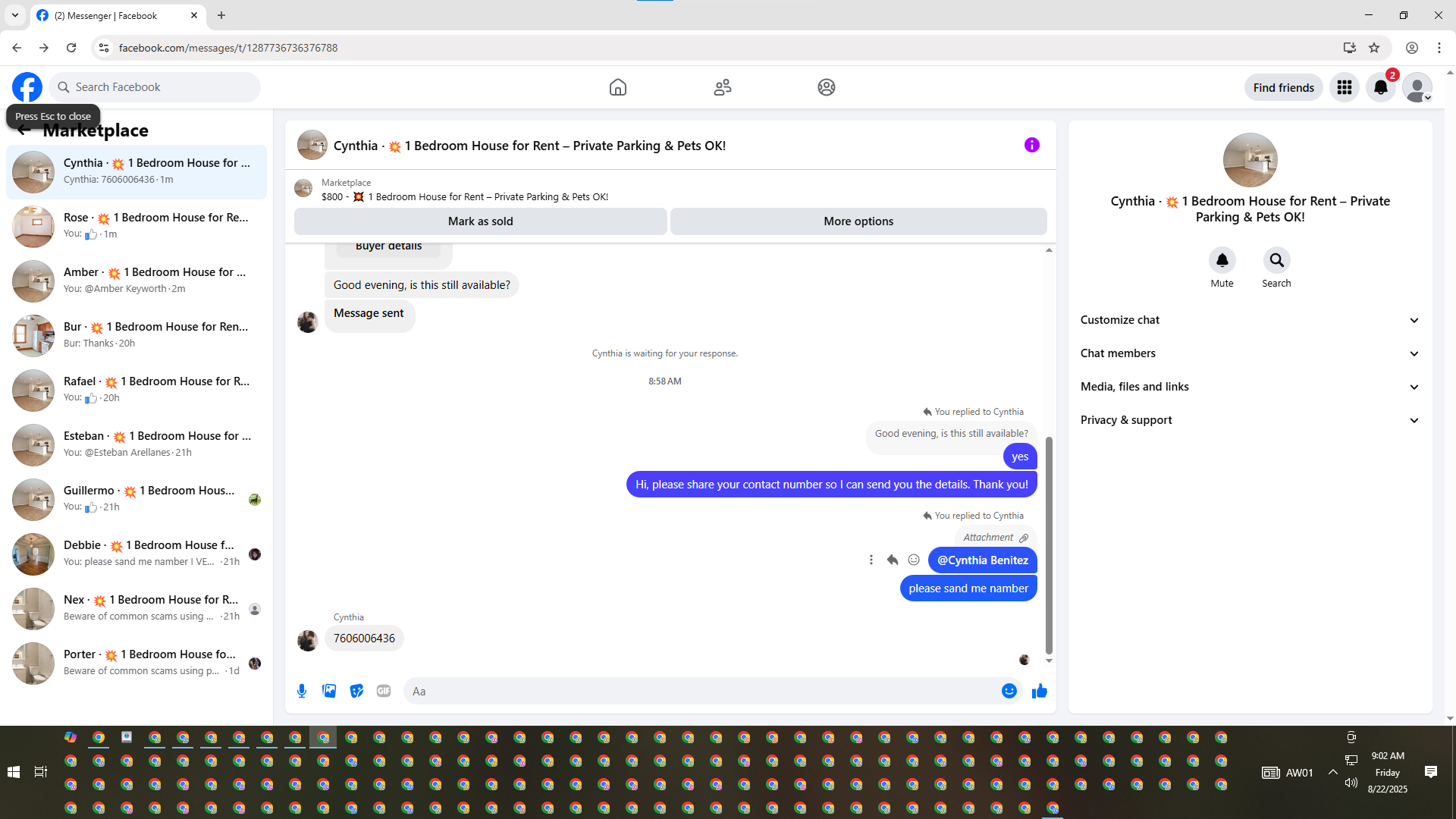Send a thumbs-up like
The width and height of the screenshot is (1456, 819).
click(1039, 691)
